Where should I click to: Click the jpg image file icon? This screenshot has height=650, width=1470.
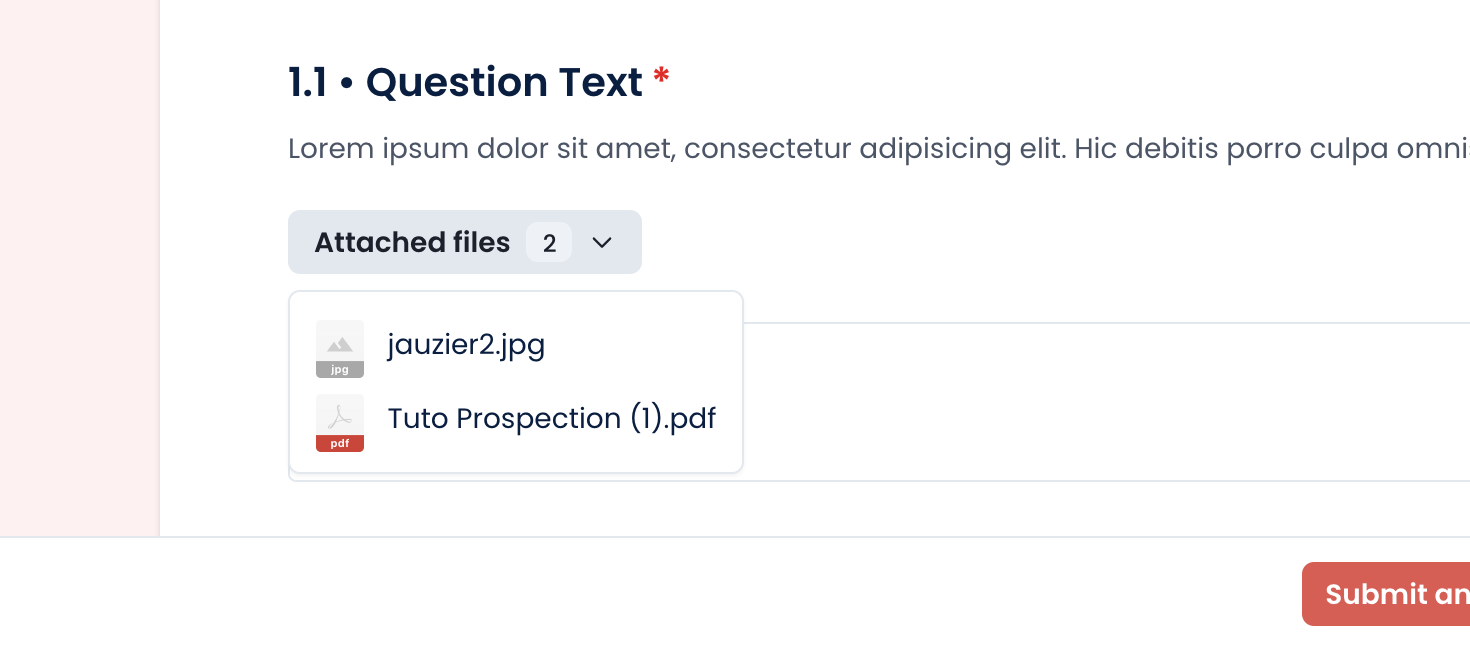(x=340, y=349)
